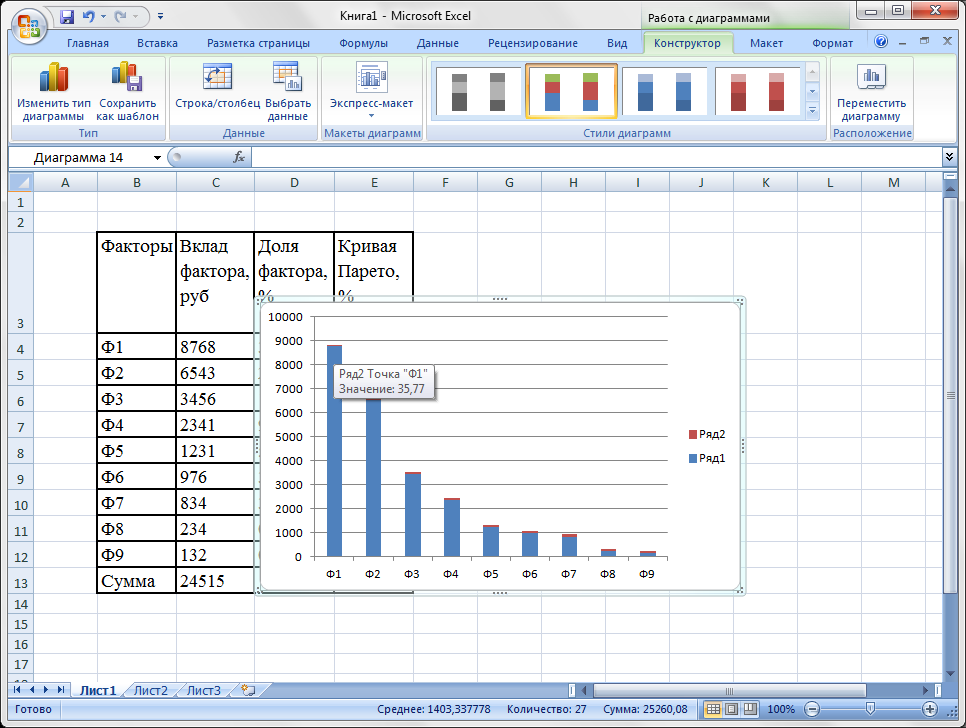Screen dimensions: 966x728
Task: Undo the last action
Action: point(89,17)
